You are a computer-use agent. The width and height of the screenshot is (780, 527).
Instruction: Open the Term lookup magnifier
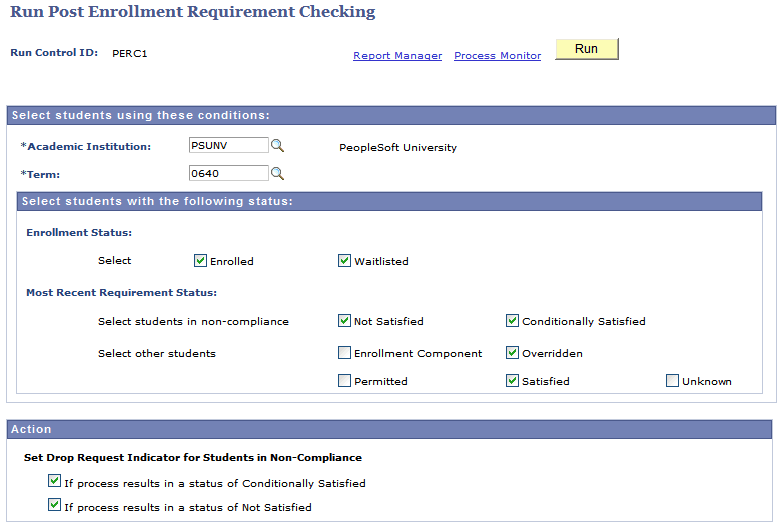tap(277, 173)
